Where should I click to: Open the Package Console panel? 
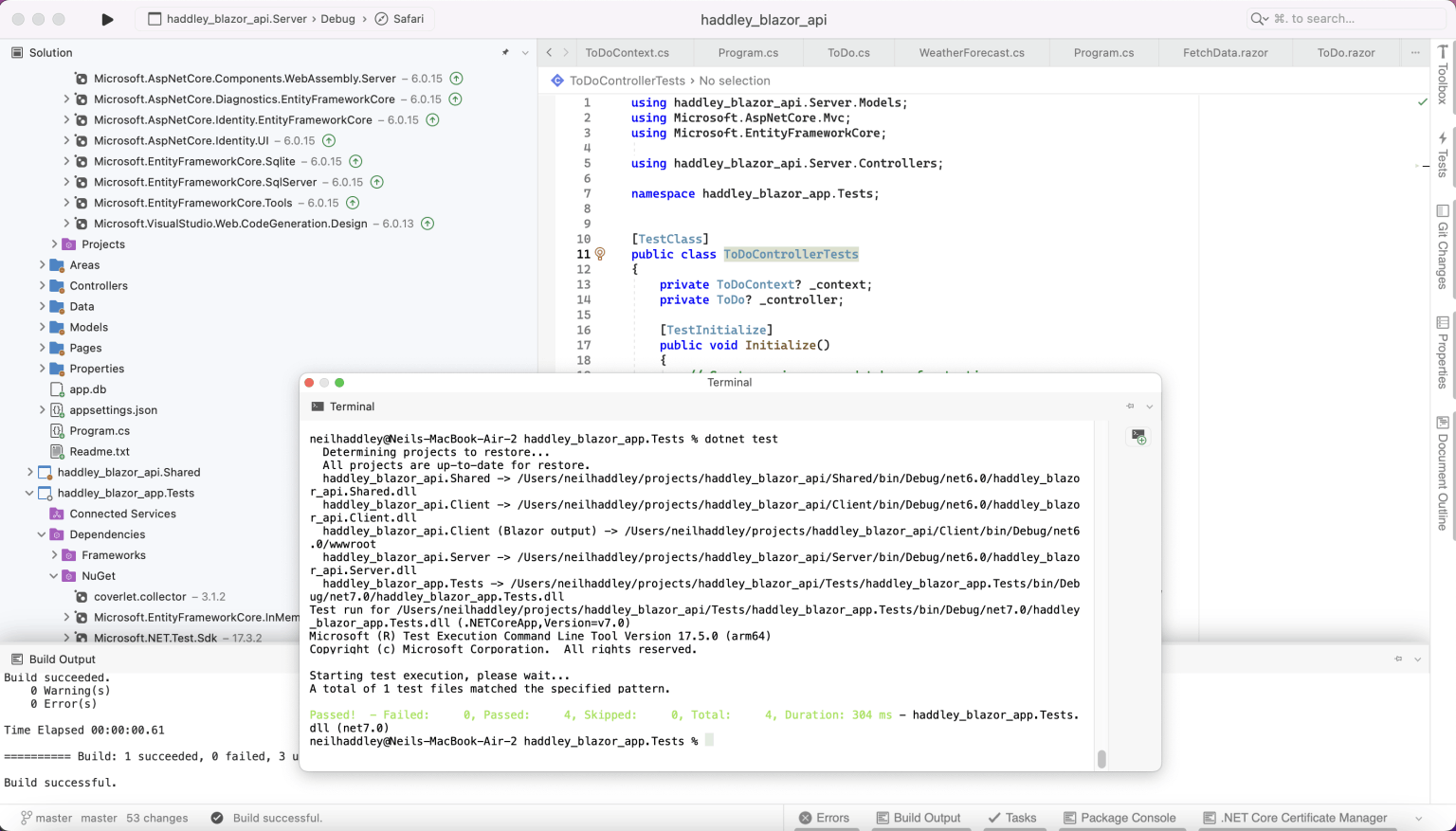tap(1119, 818)
